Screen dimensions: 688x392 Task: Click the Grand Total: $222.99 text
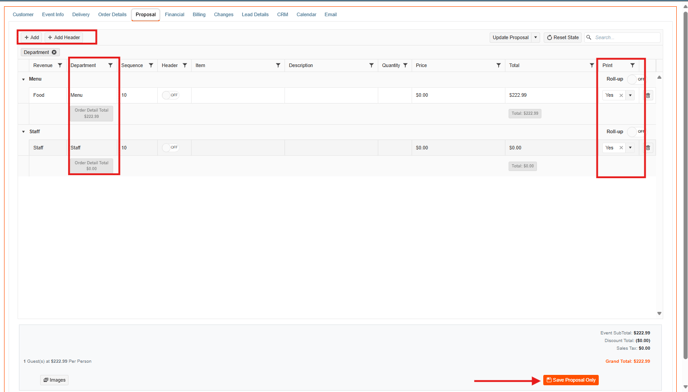point(627,361)
